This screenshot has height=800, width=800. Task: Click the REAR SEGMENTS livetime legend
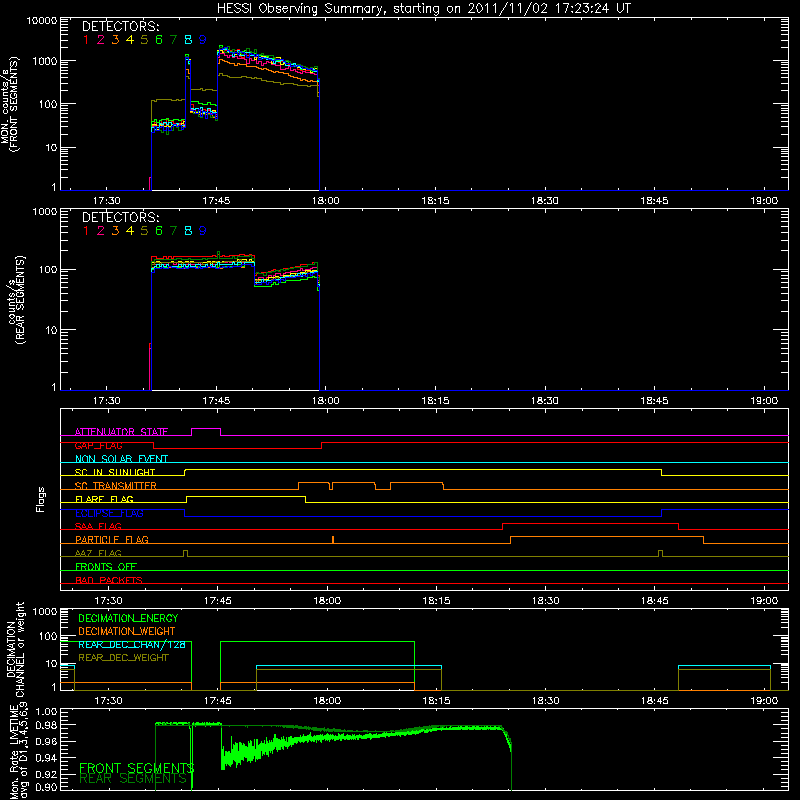[x=133, y=779]
